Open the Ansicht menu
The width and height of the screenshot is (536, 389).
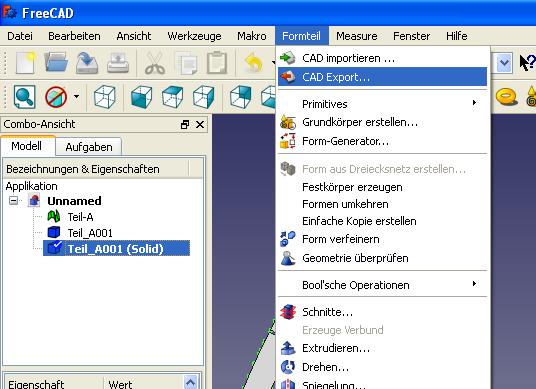click(134, 36)
